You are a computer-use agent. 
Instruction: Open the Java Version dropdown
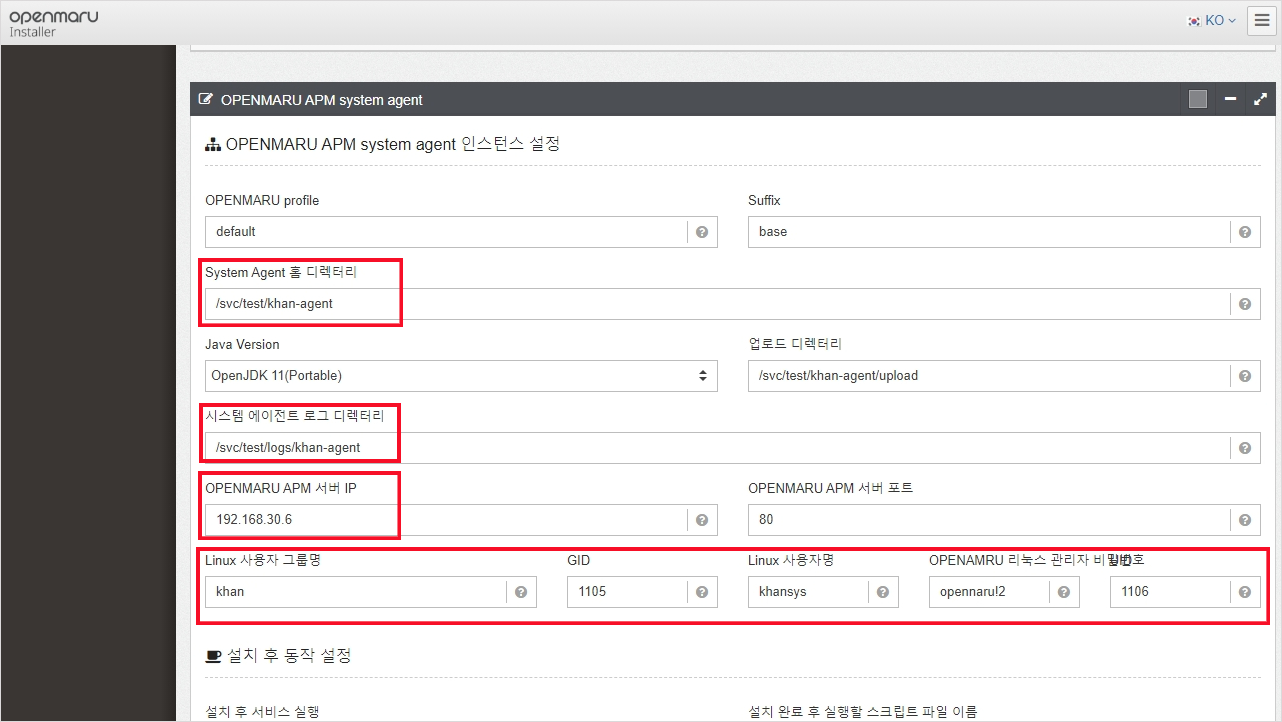click(x=461, y=376)
